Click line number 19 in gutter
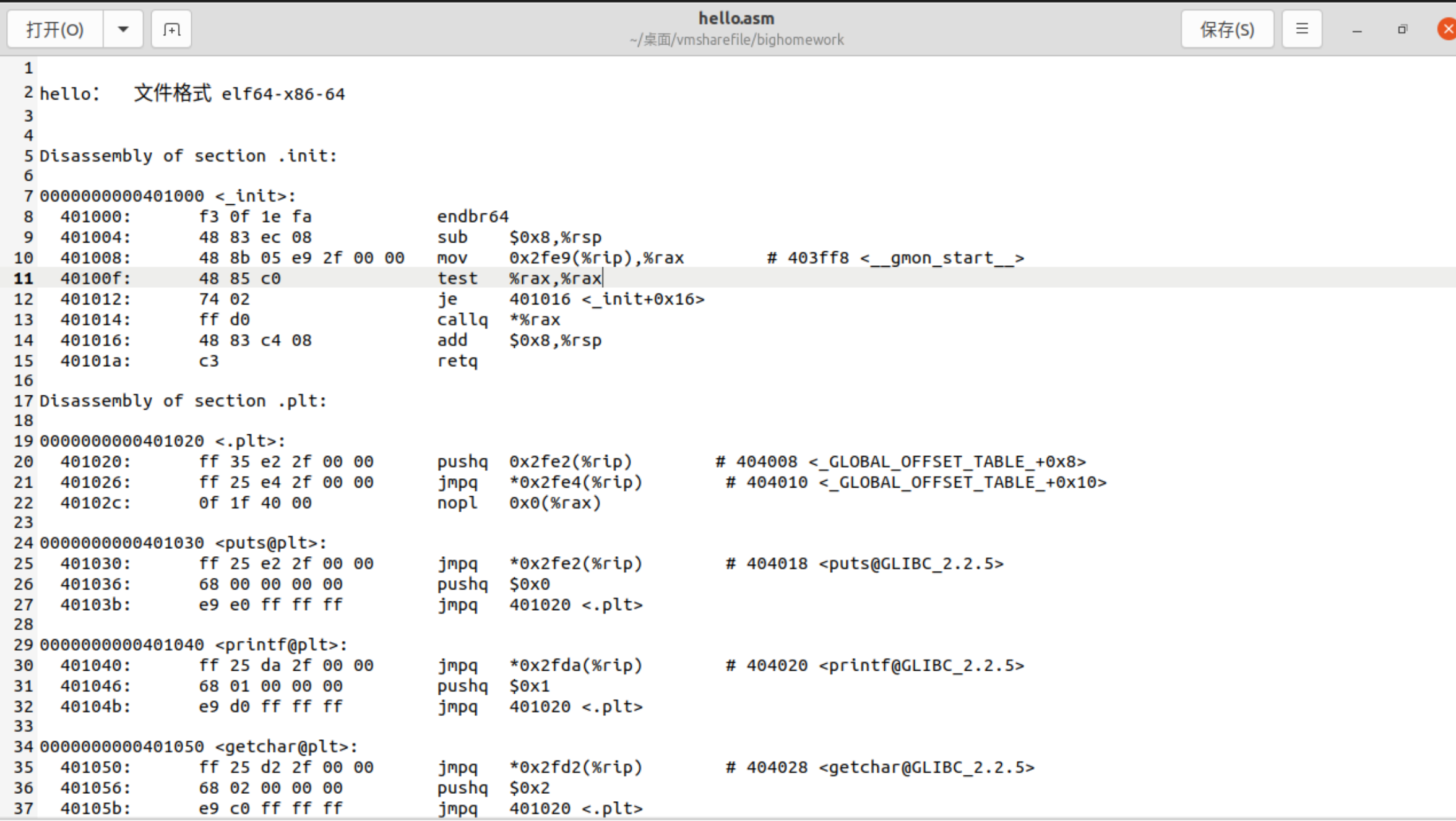1456x821 pixels. [24, 441]
